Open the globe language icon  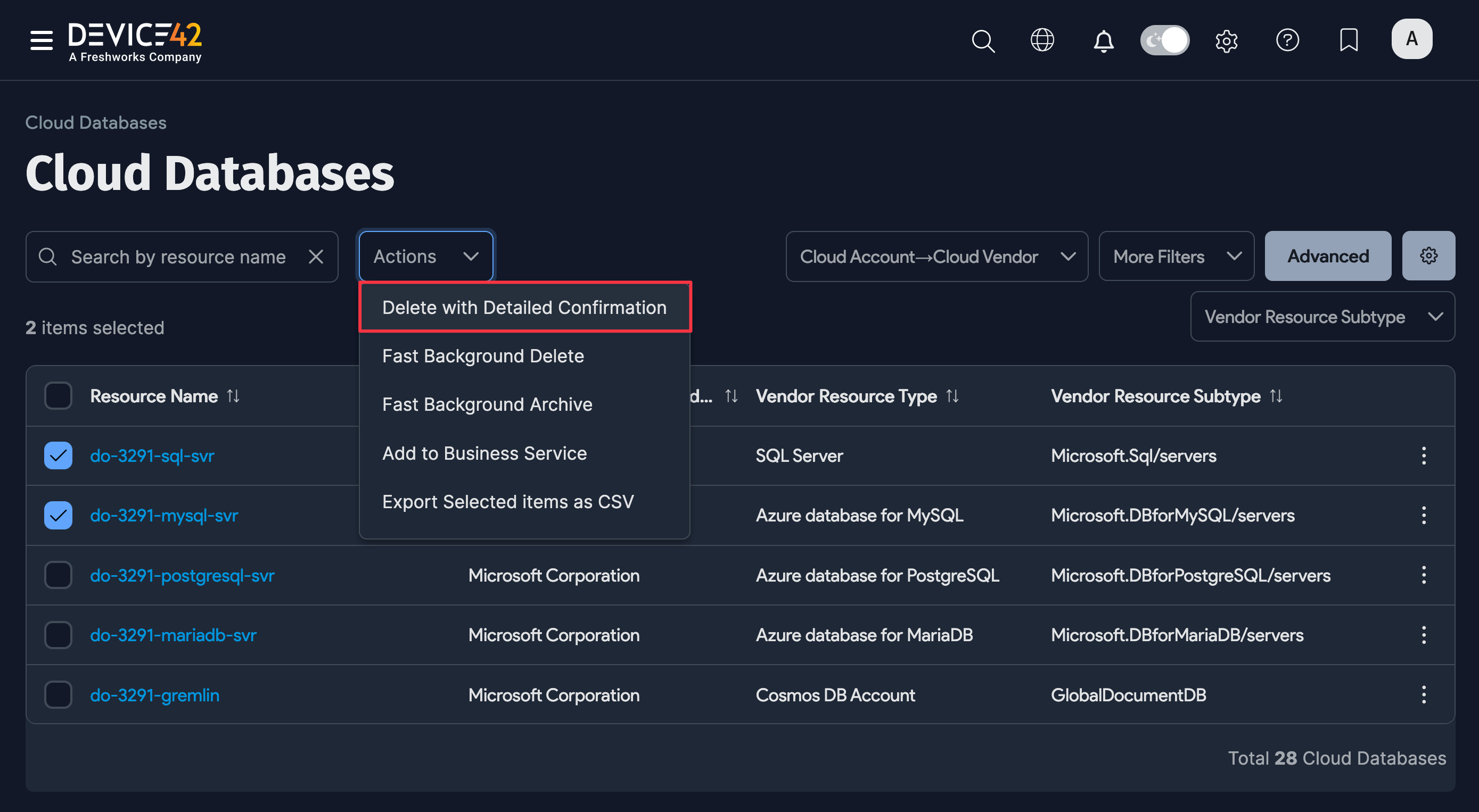pyautogui.click(x=1041, y=40)
